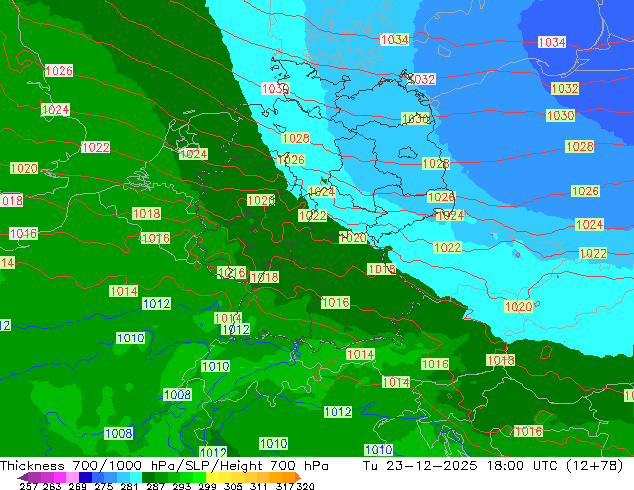Select the legend value 293

[182, 486]
